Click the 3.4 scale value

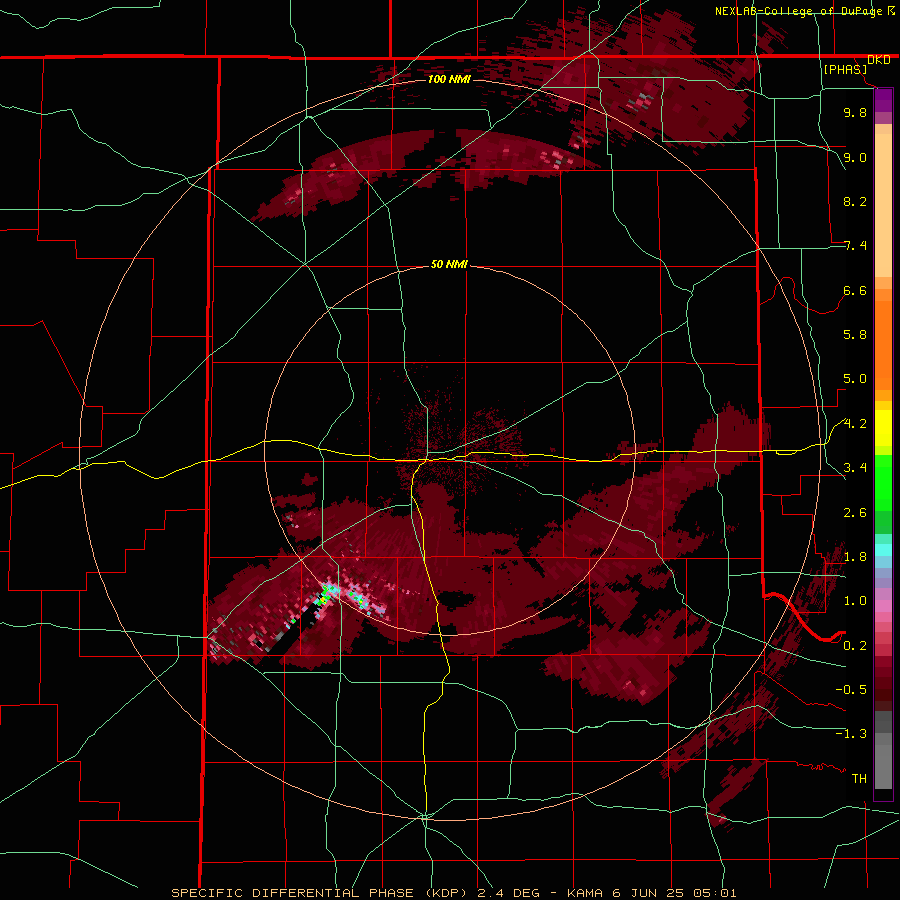(x=855, y=468)
